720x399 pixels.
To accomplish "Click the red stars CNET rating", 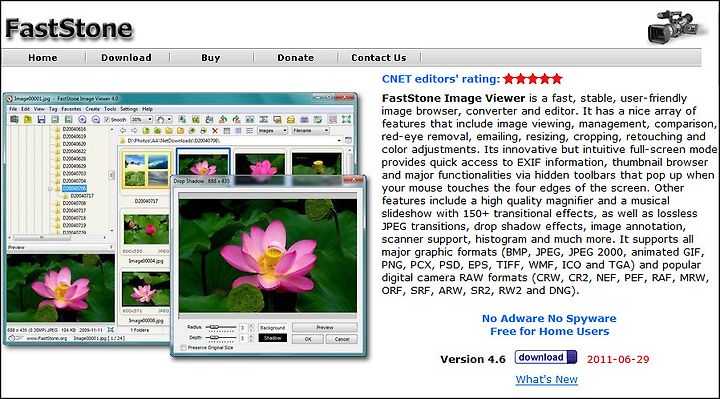I will [x=533, y=79].
